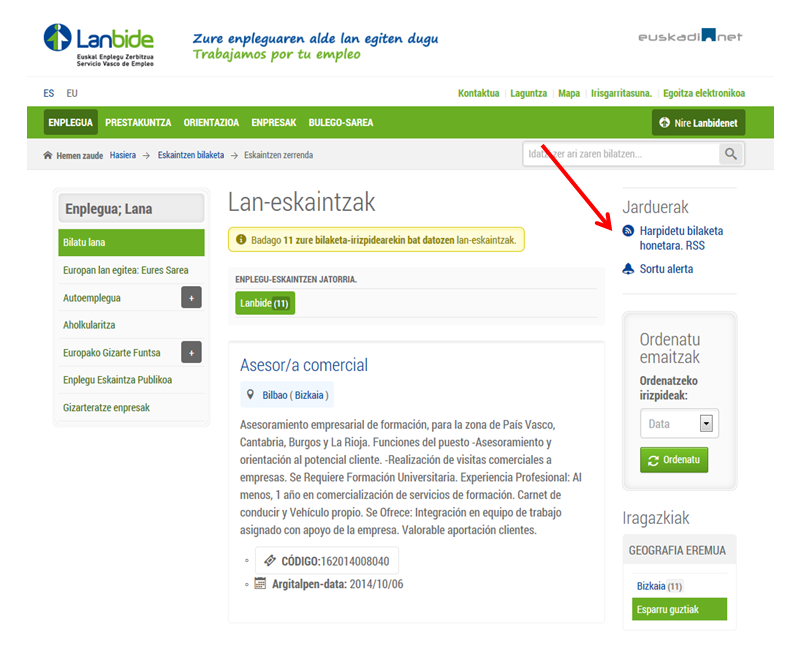The width and height of the screenshot is (804, 671).
Task: Click the home icon in breadcrumb
Action: pos(48,155)
